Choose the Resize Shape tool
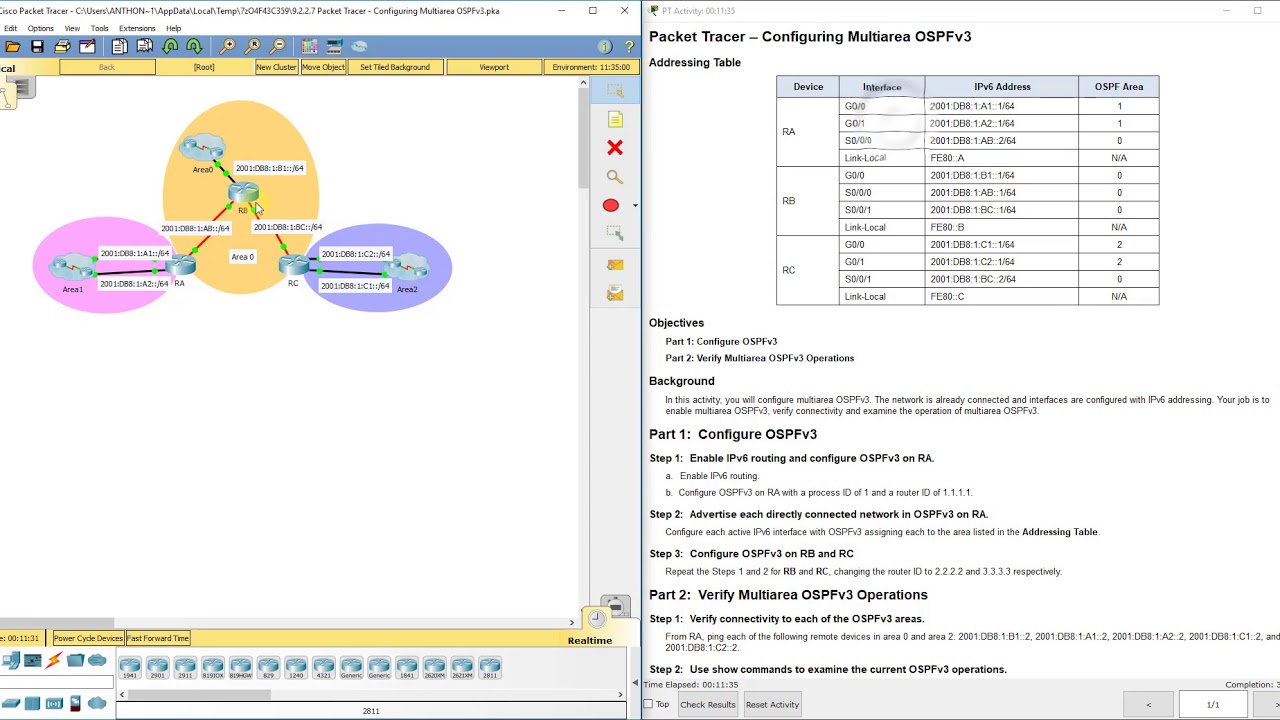The image size is (1280, 720). click(615, 233)
